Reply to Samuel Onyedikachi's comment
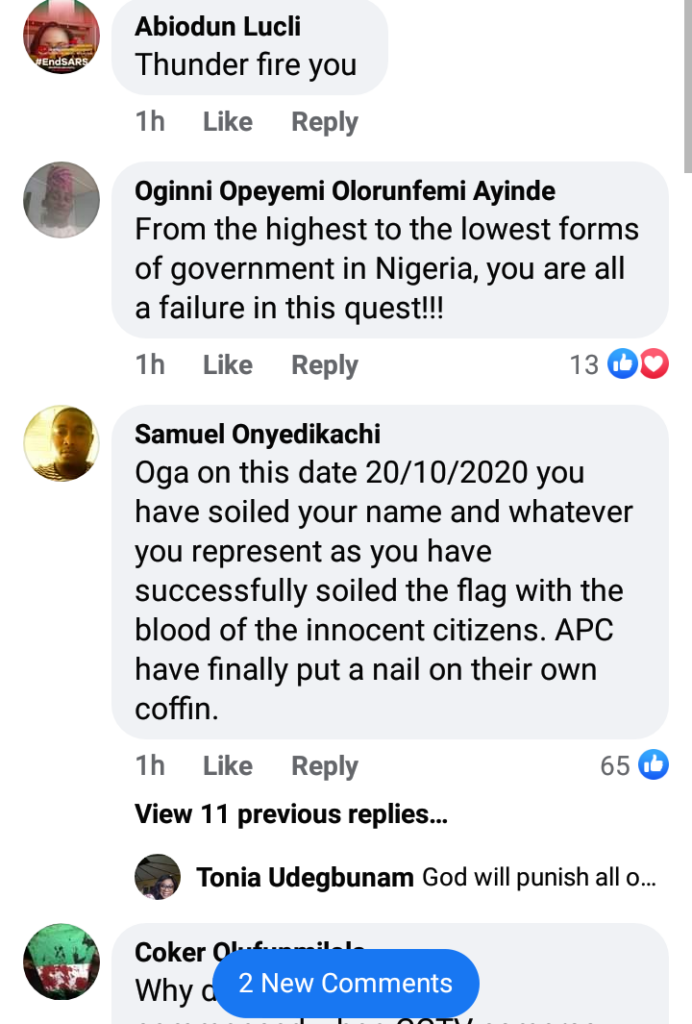This screenshot has height=1024, width=692. [x=324, y=766]
